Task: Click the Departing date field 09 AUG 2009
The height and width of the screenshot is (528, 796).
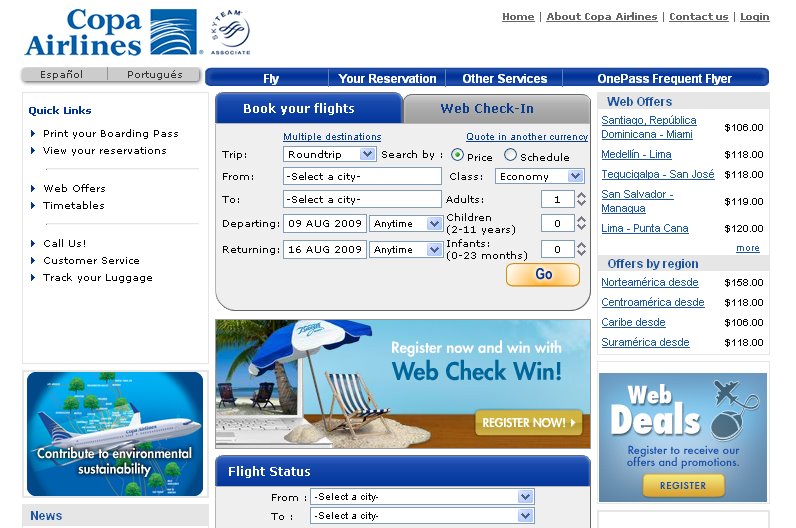Action: pos(324,223)
